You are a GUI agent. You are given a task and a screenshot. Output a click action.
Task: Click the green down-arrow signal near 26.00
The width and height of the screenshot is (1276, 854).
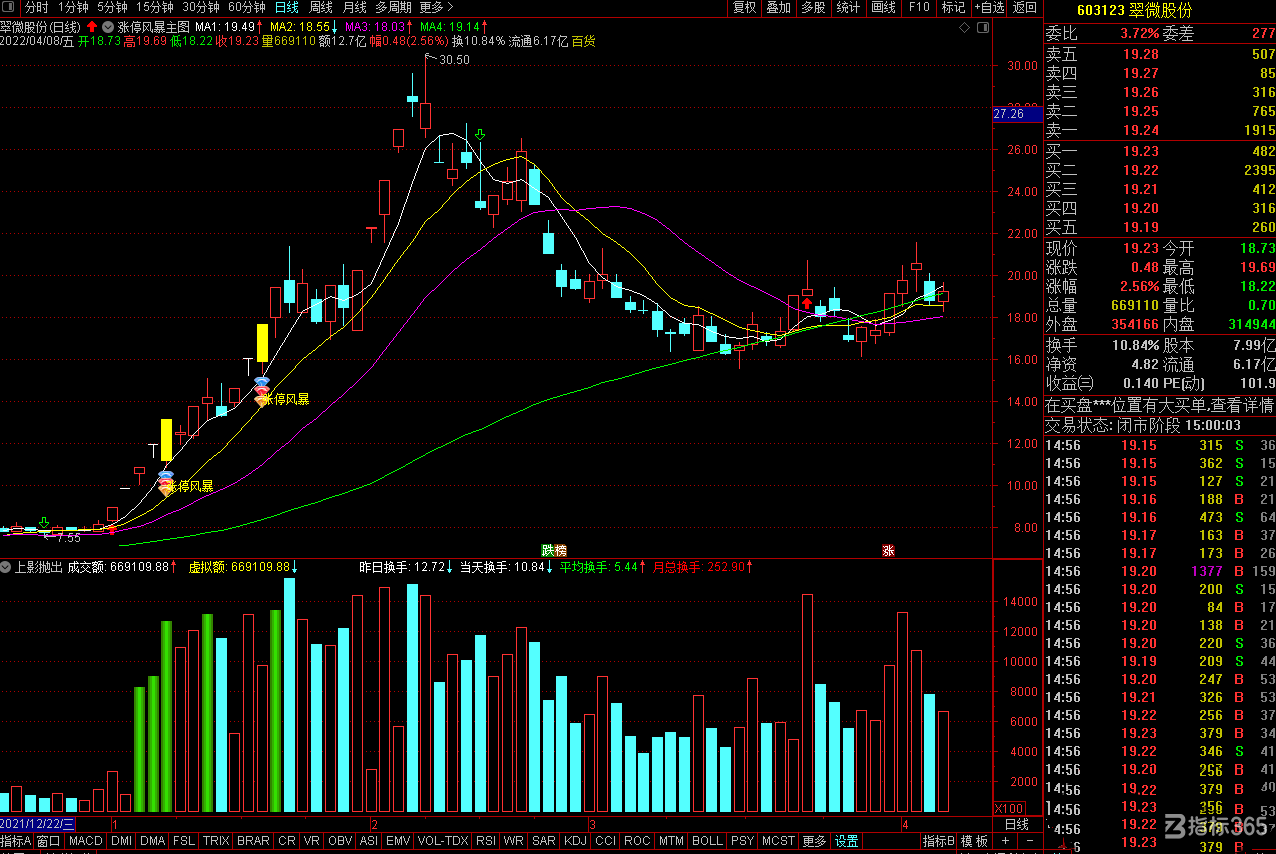(480, 133)
